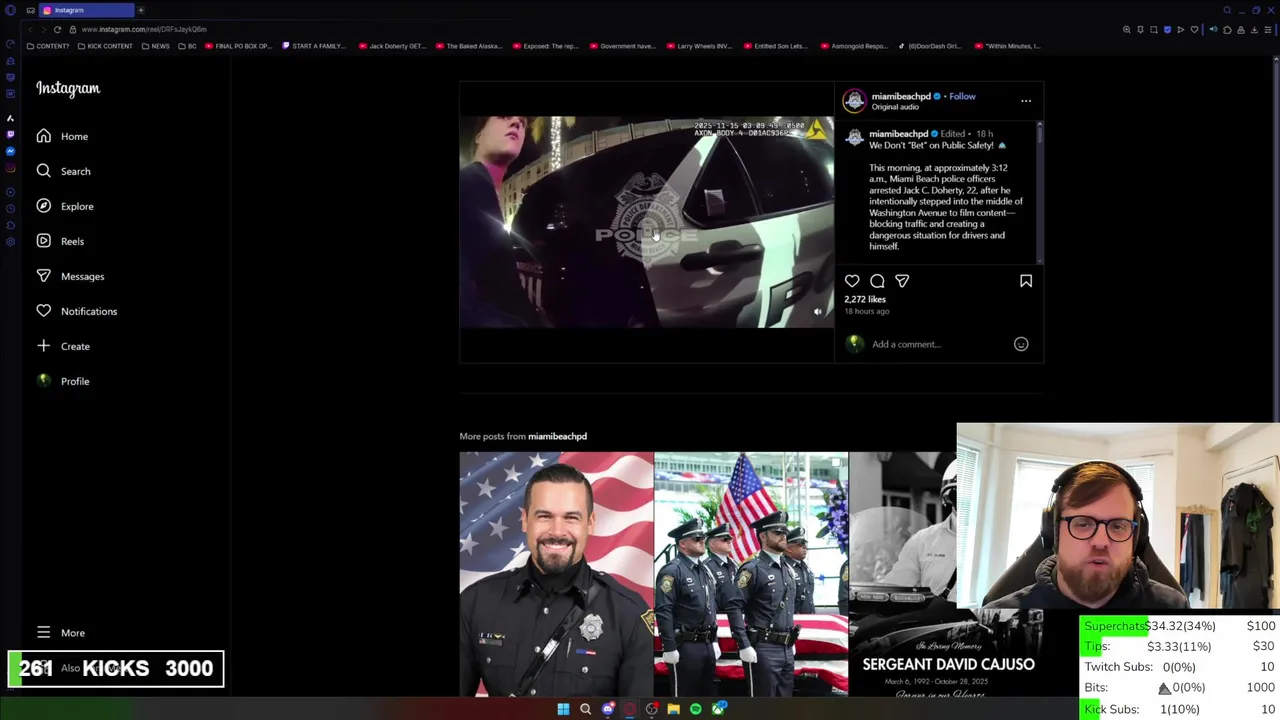Open Create new post option
1280x720 pixels.
click(63, 346)
